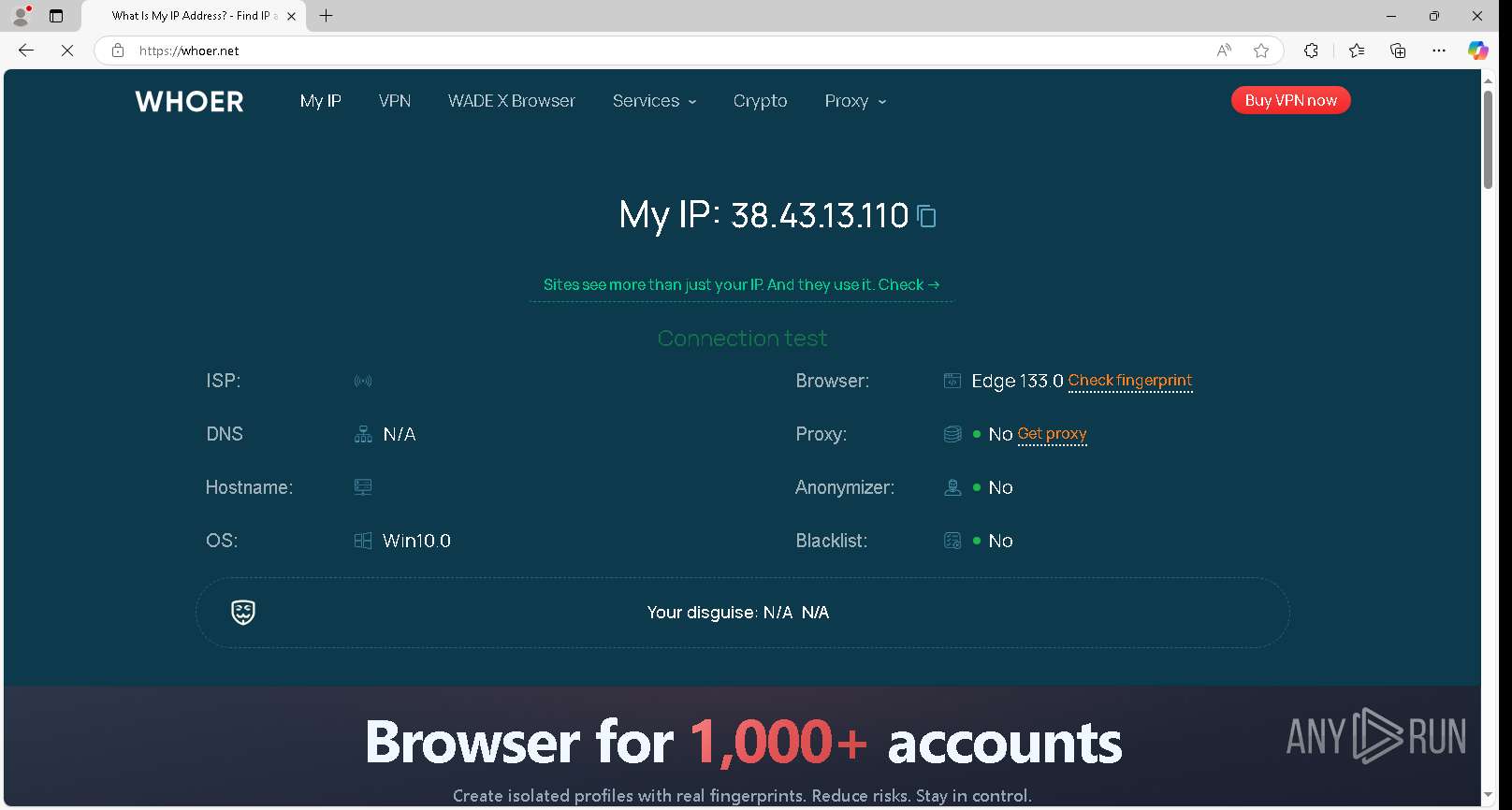Image resolution: width=1512 pixels, height=810 pixels.
Task: Add this page to favorites with the star
Action: click(1261, 51)
